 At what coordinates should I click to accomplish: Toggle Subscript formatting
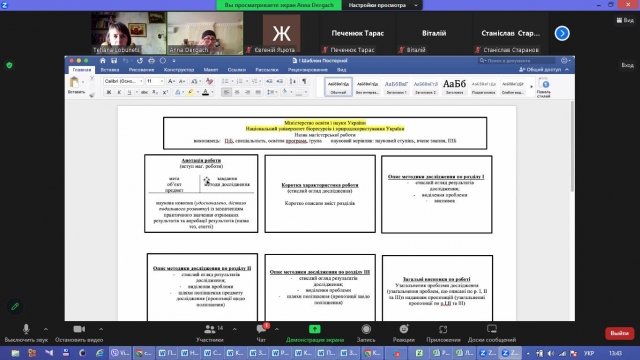coord(155,93)
